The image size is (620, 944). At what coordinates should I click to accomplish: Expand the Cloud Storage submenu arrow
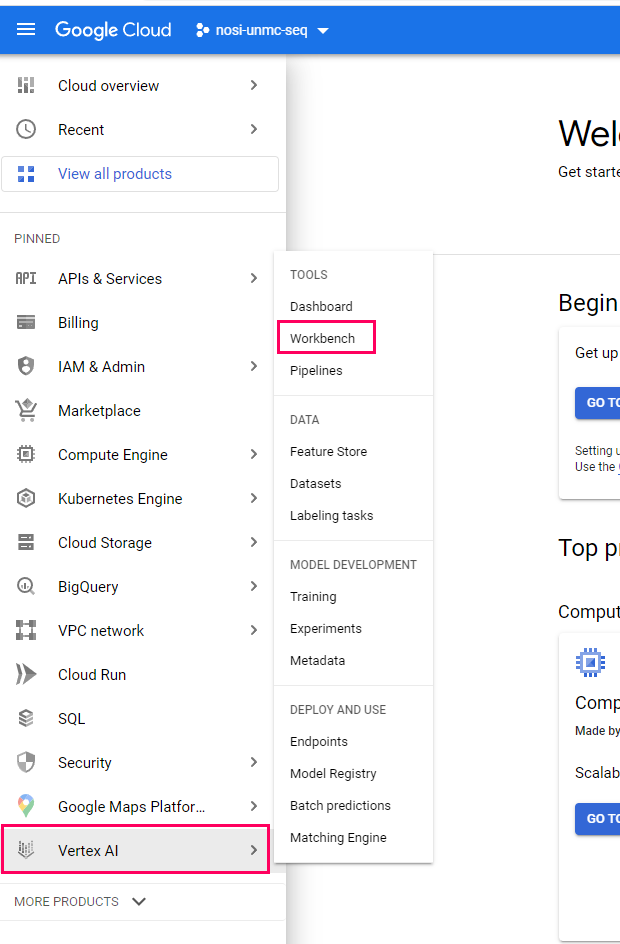[x=253, y=542]
